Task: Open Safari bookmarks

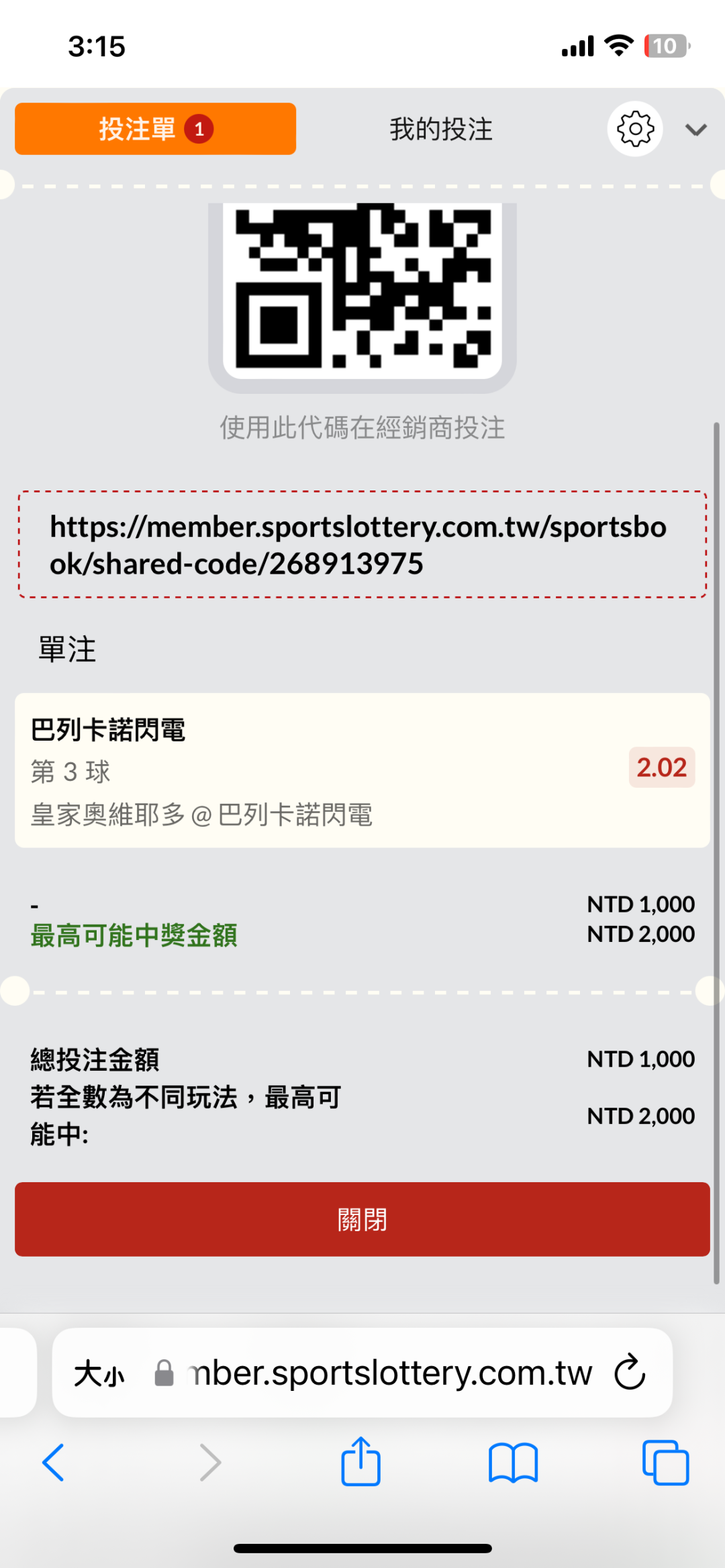Action: click(514, 1463)
